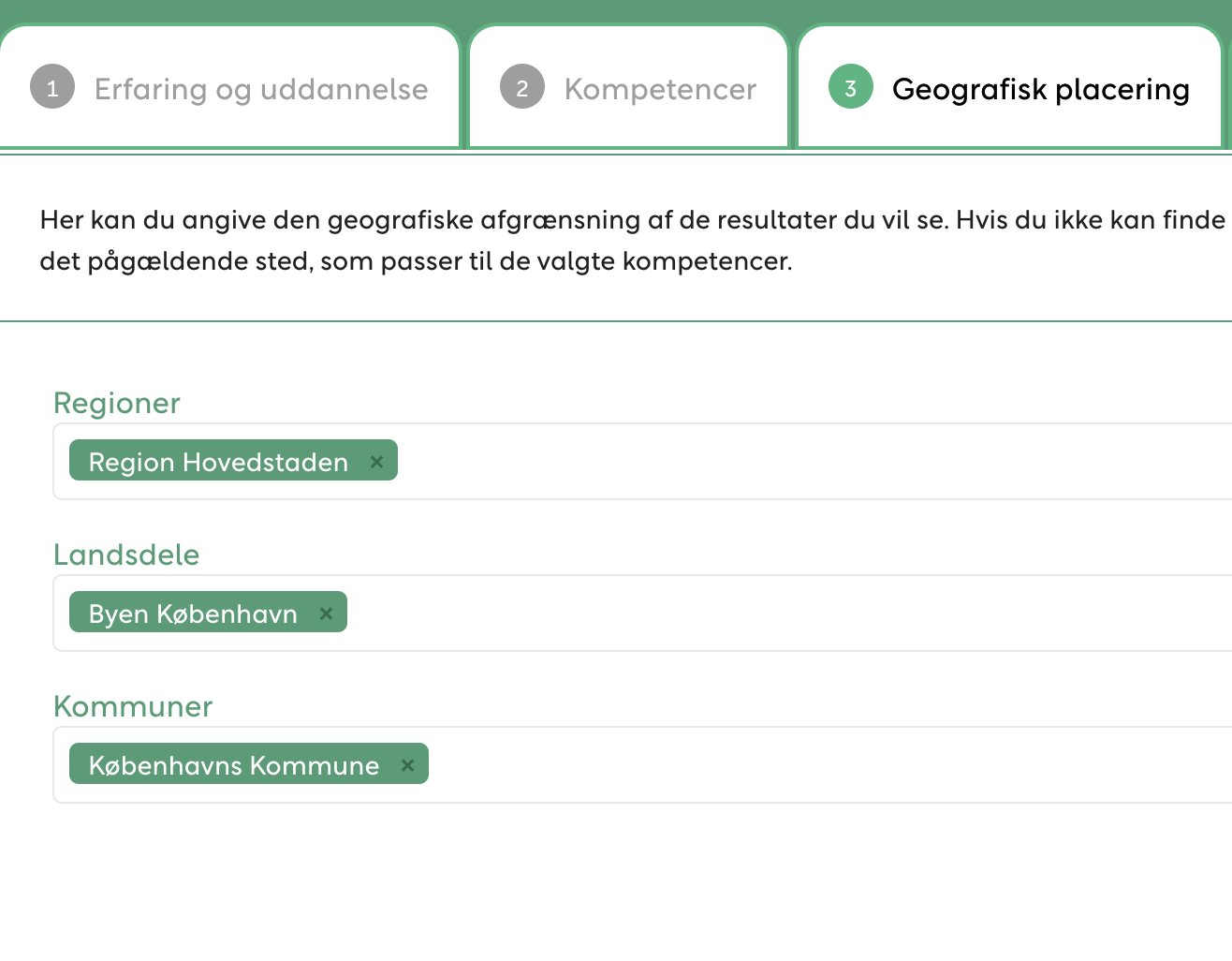The height and width of the screenshot is (961, 1232).
Task: Click the Landsdele heading label
Action: [126, 554]
